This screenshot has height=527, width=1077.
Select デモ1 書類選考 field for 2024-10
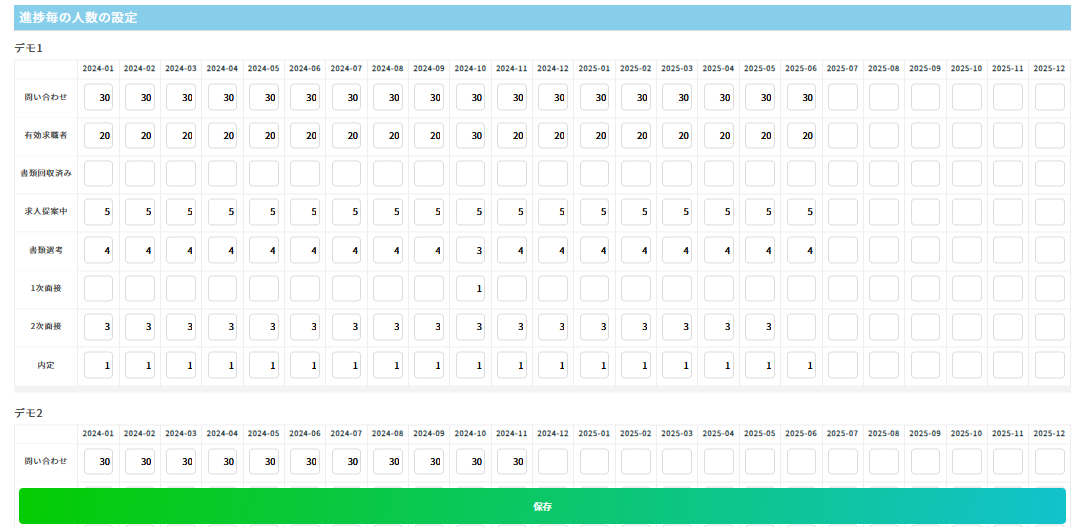pyautogui.click(x=471, y=251)
